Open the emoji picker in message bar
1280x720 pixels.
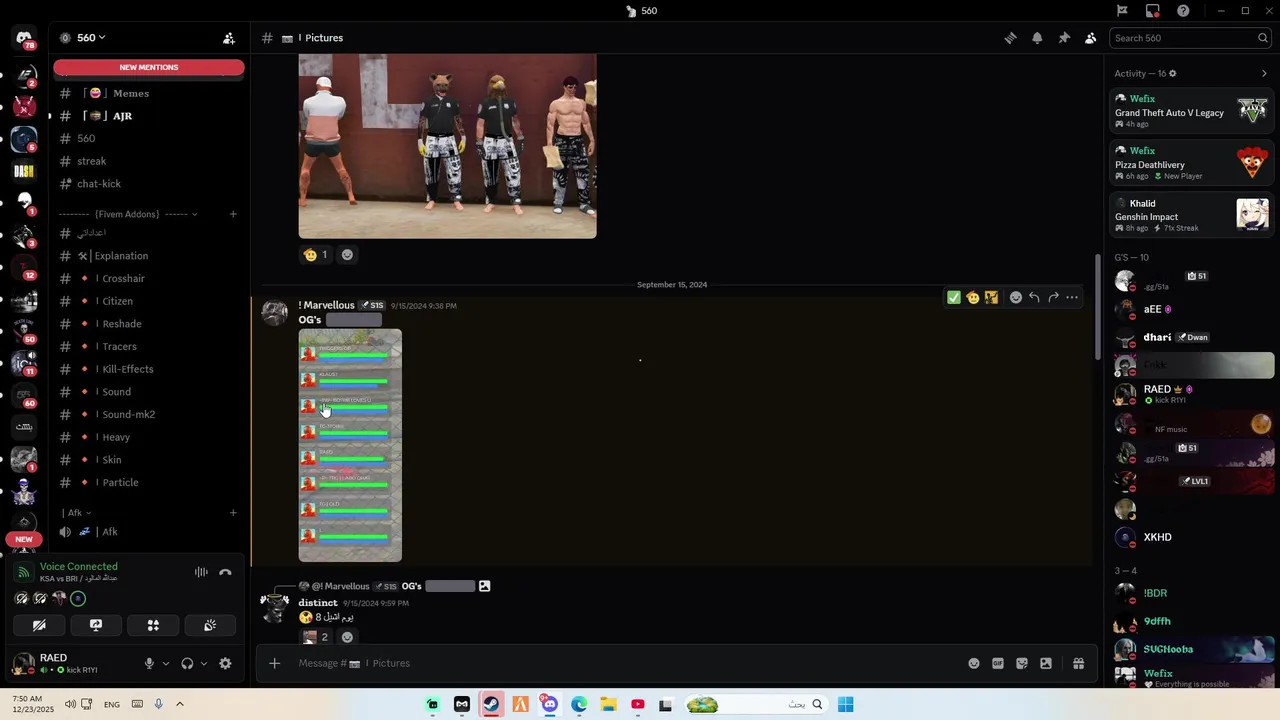click(x=974, y=663)
